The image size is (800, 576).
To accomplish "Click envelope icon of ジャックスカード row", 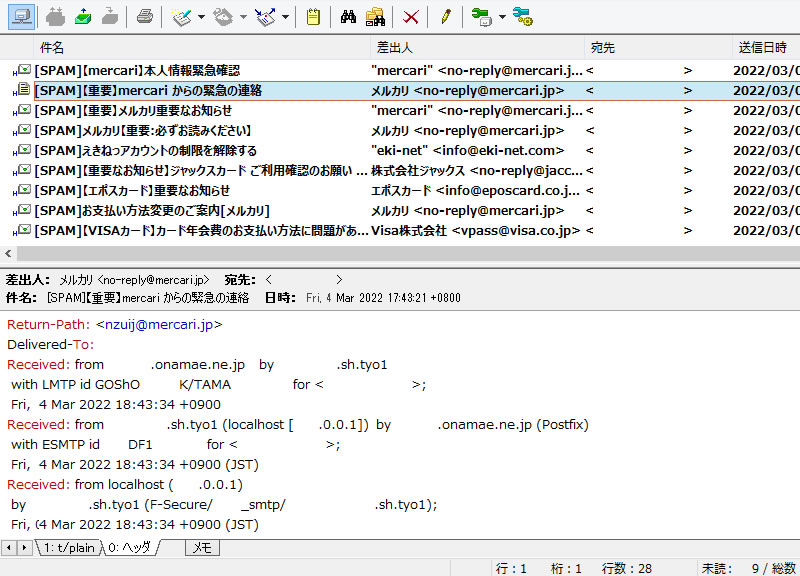I will [x=24, y=169].
